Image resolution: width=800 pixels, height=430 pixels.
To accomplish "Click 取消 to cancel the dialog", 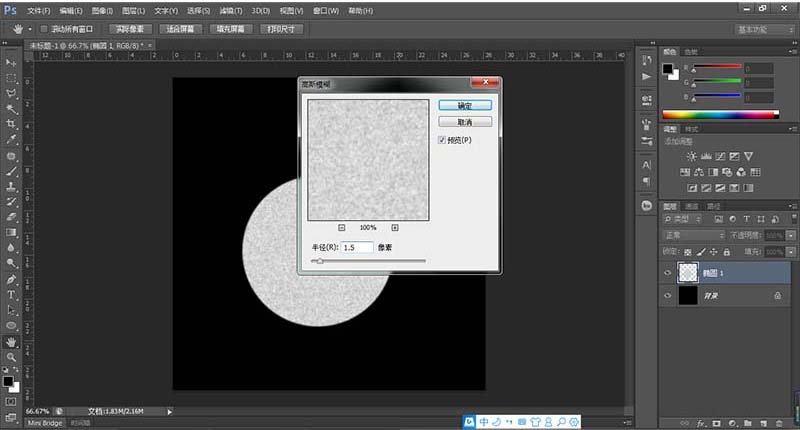I will (x=464, y=122).
